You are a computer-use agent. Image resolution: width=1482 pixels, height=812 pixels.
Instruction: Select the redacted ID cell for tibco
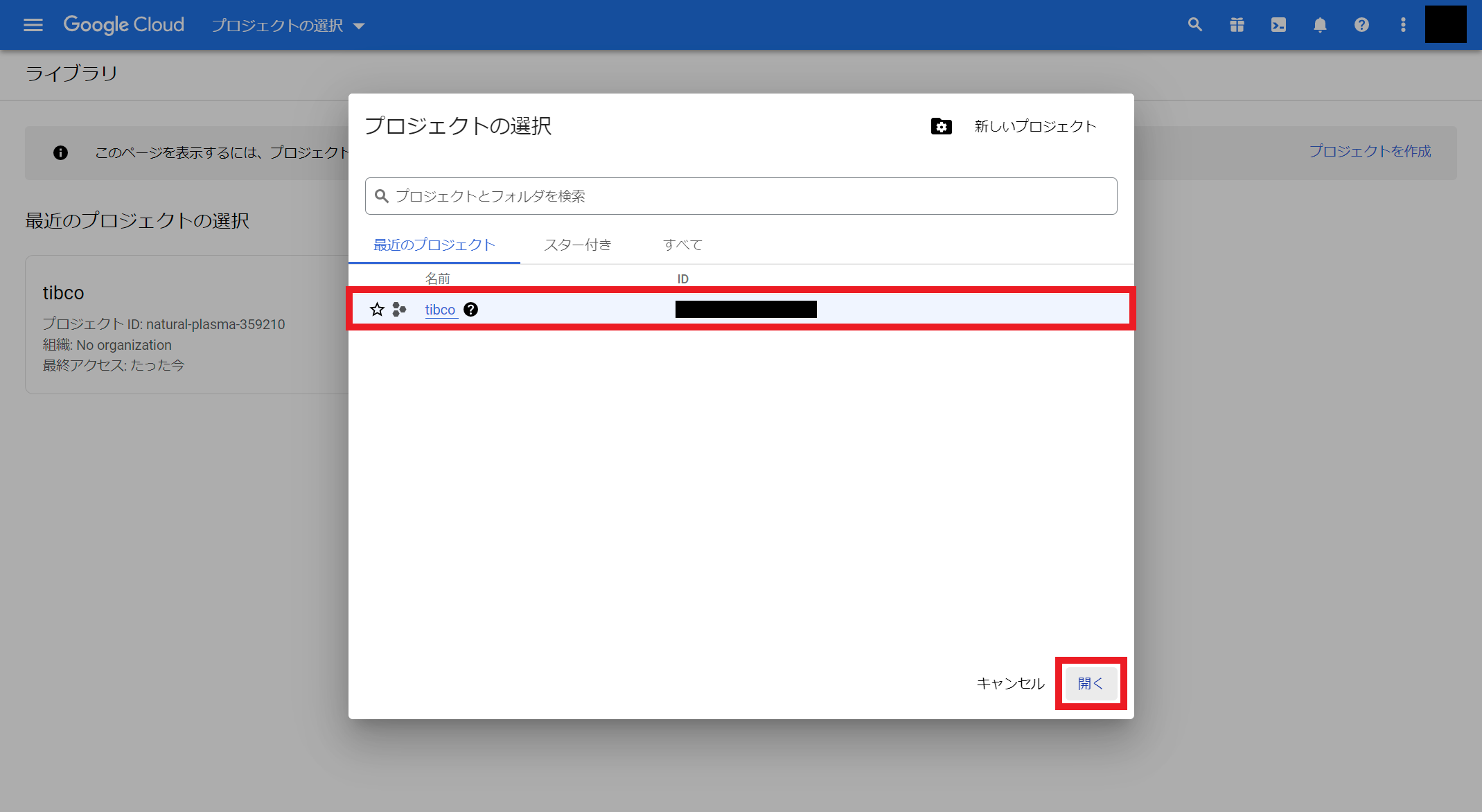[x=746, y=310]
